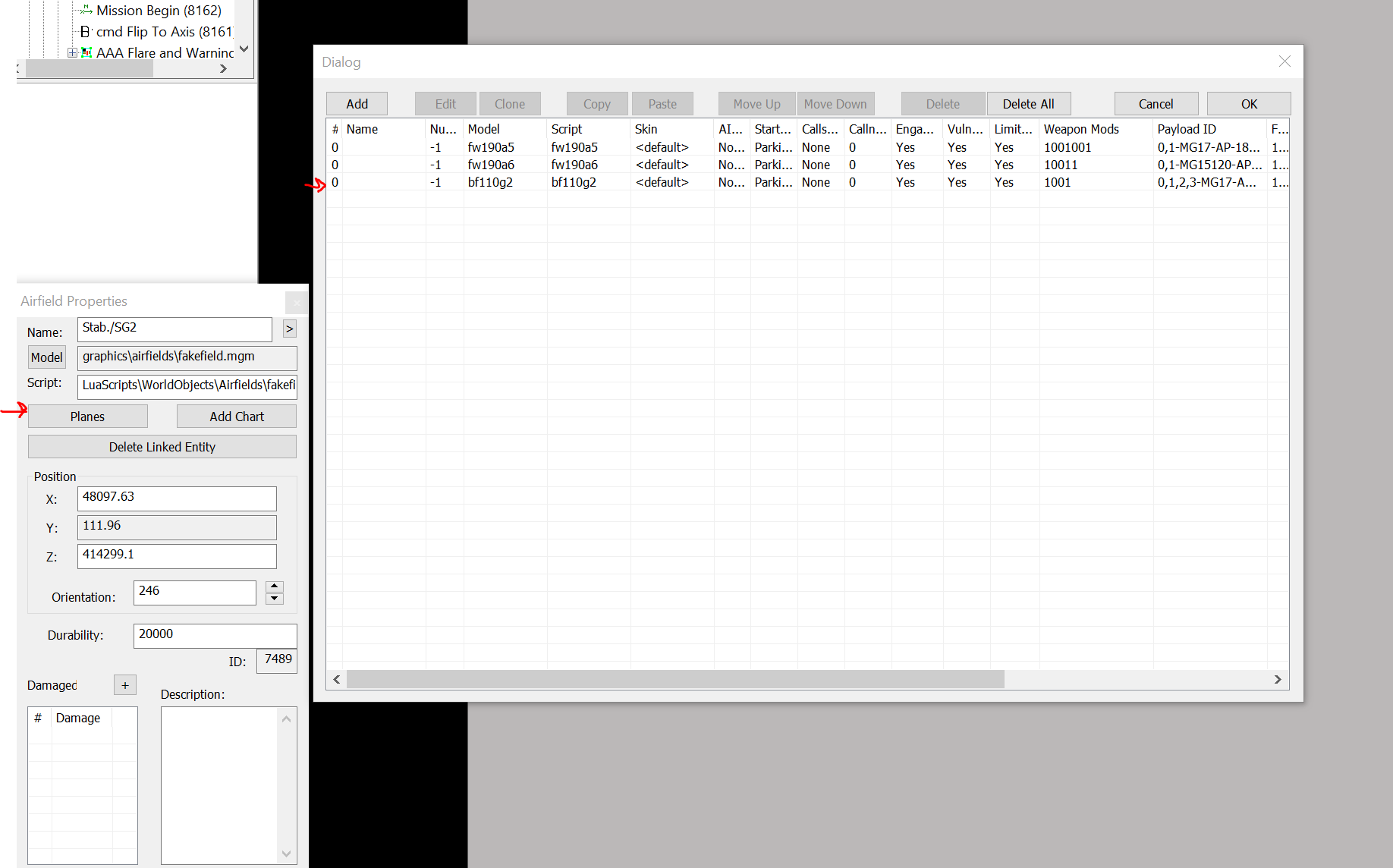Click the tree horizontal scrollbar thumb
1393x868 pixels.
pyautogui.click(x=89, y=68)
